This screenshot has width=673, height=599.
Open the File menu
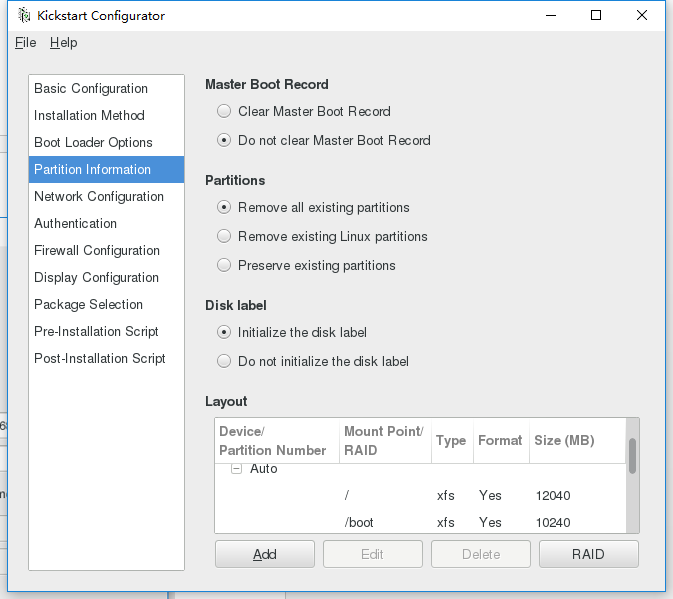(25, 42)
